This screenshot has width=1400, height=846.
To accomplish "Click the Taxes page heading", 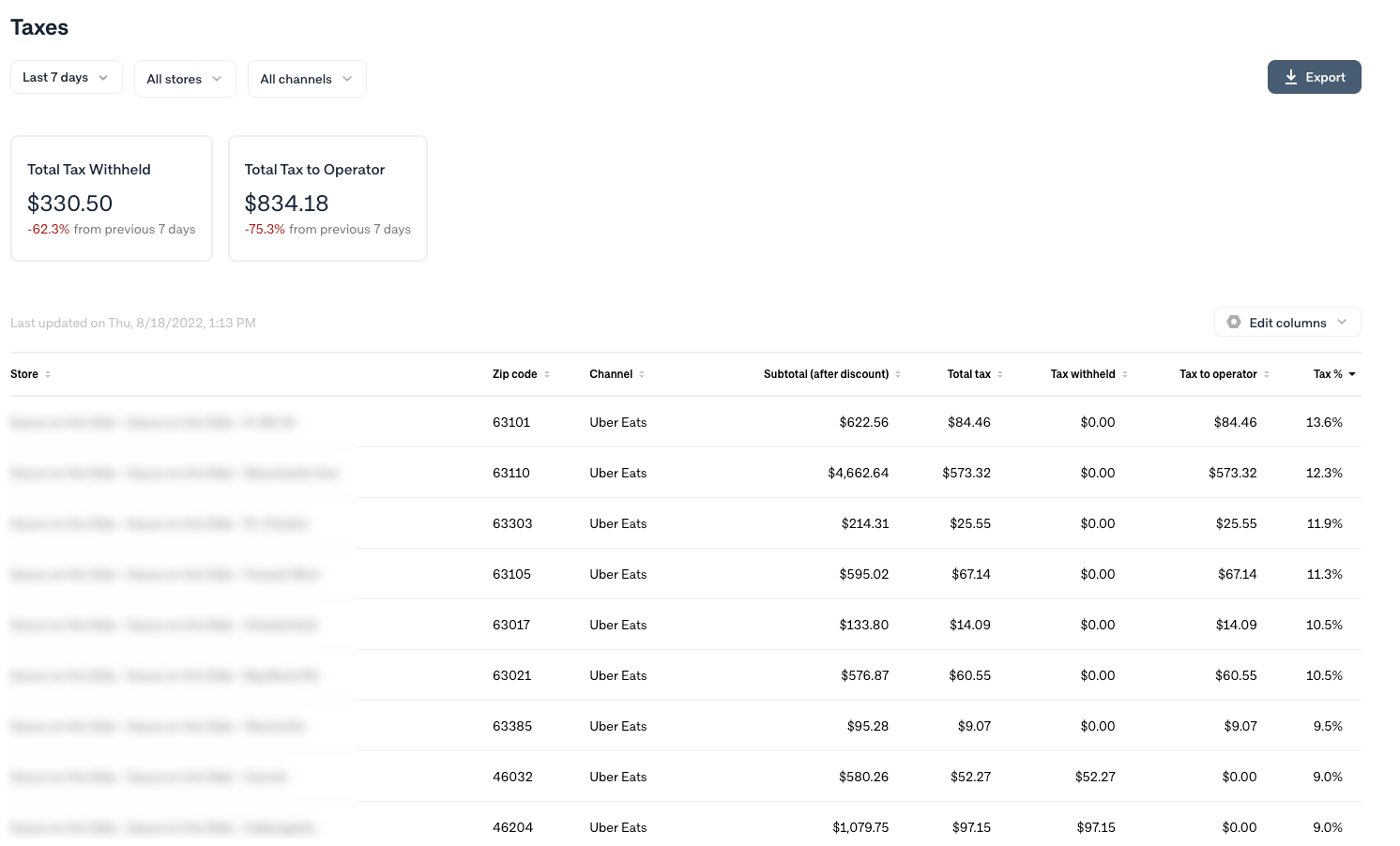I will pyautogui.click(x=39, y=27).
